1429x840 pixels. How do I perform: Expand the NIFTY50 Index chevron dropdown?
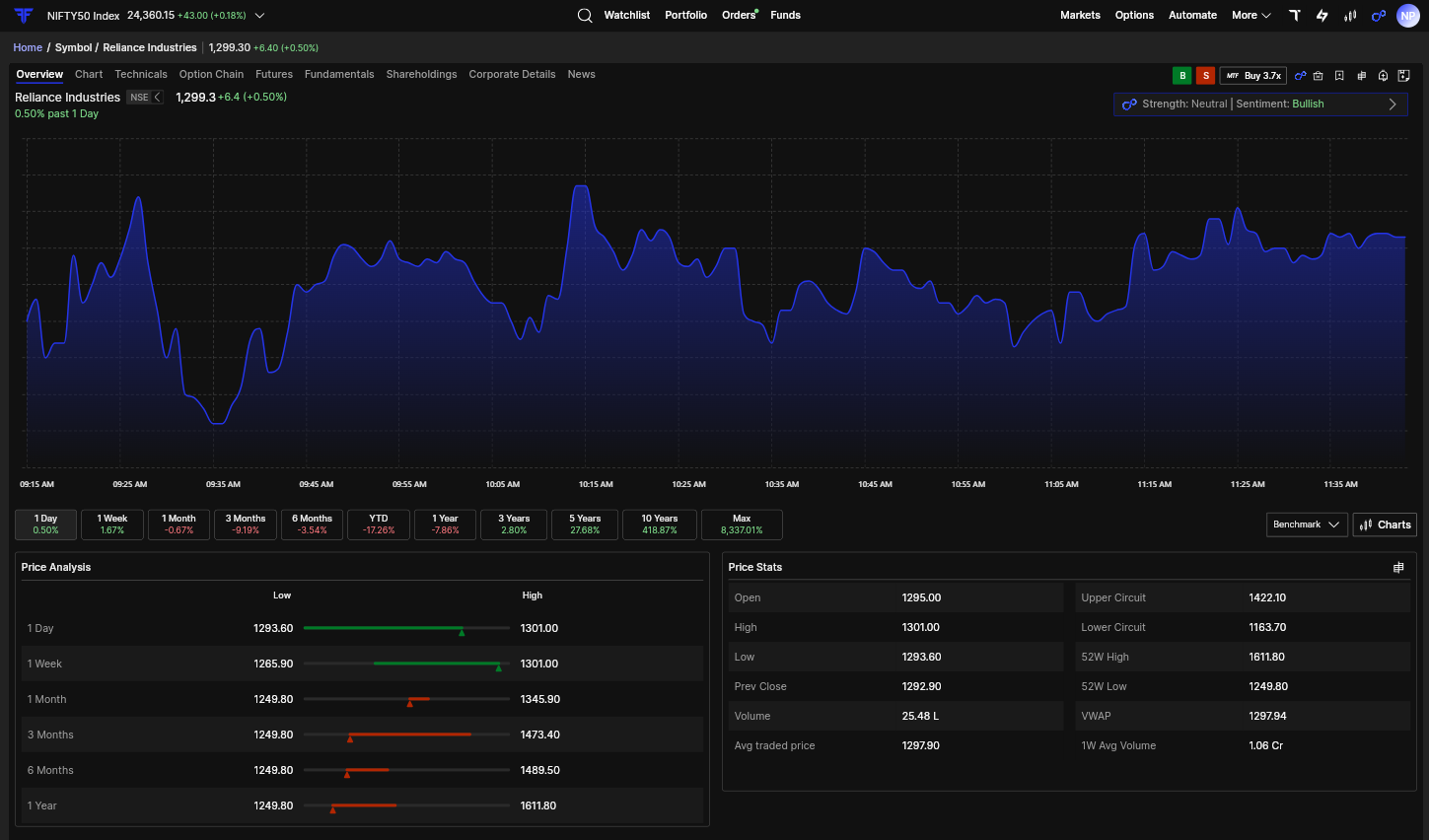pos(259,16)
